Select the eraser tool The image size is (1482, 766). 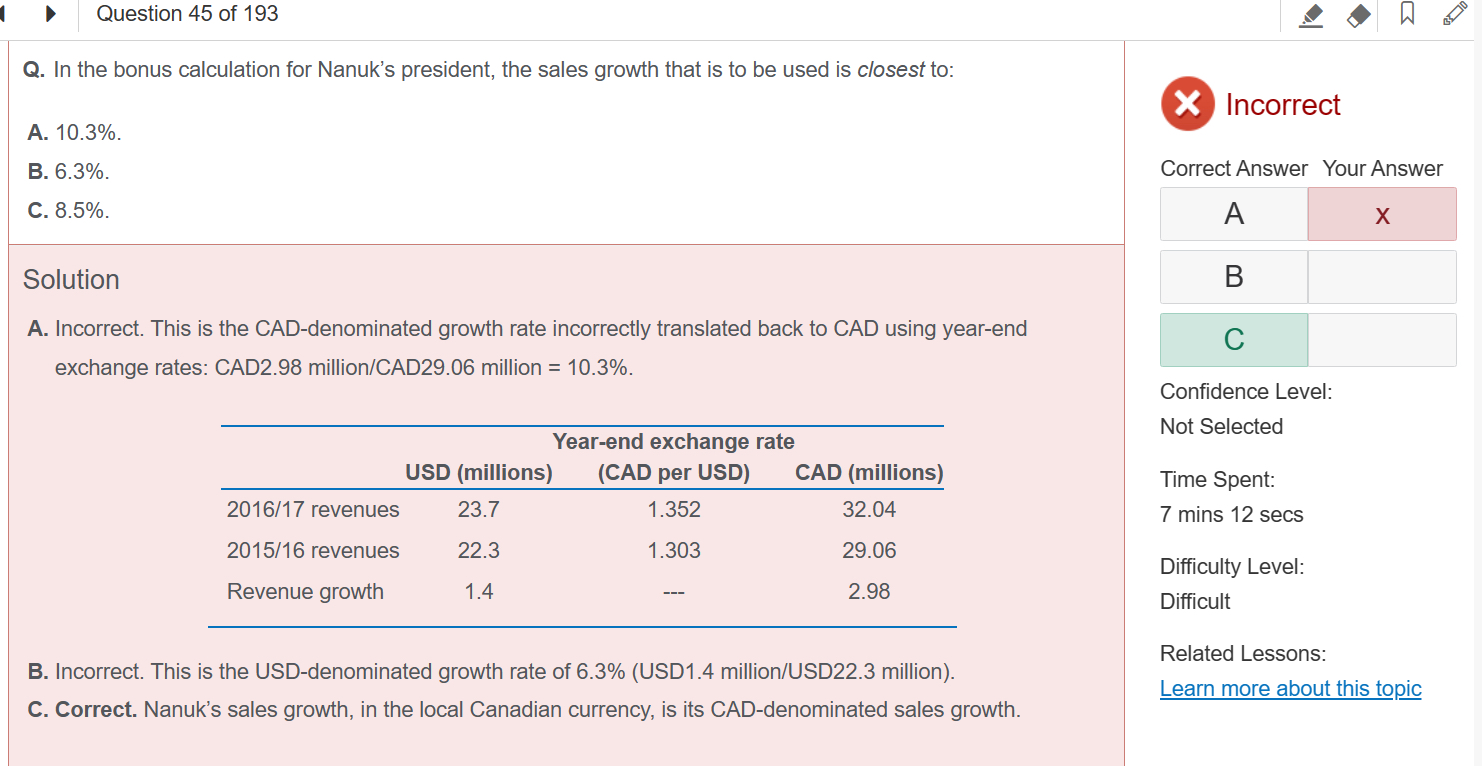pos(1358,15)
